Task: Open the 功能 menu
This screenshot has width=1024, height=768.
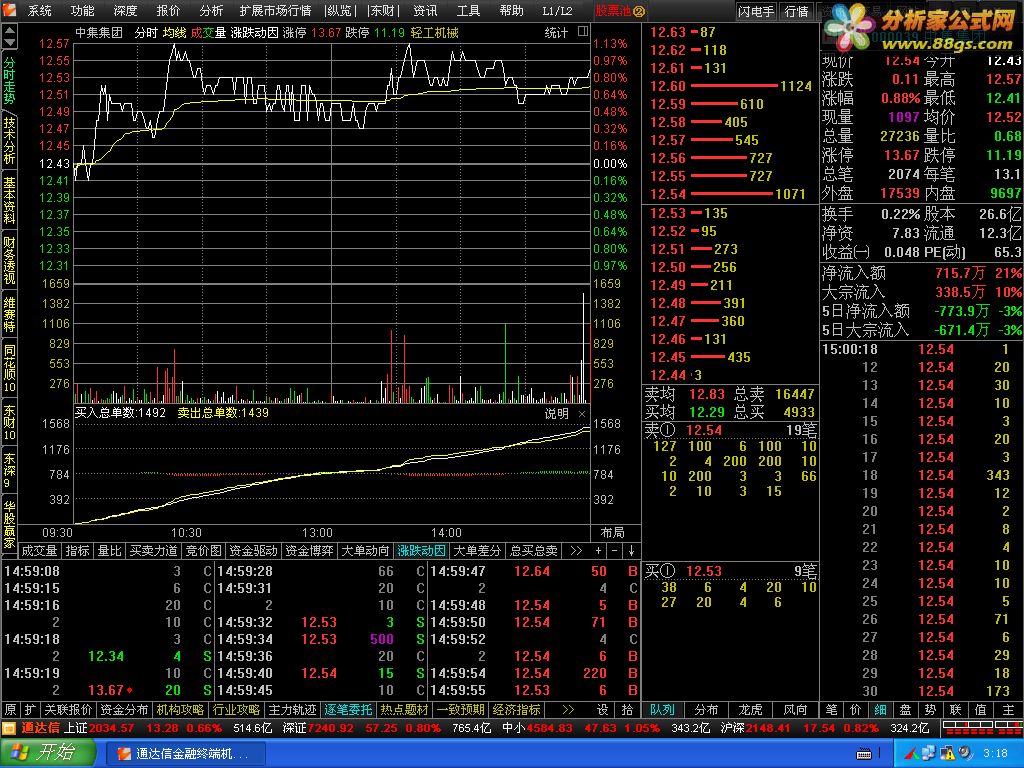Action: point(82,10)
